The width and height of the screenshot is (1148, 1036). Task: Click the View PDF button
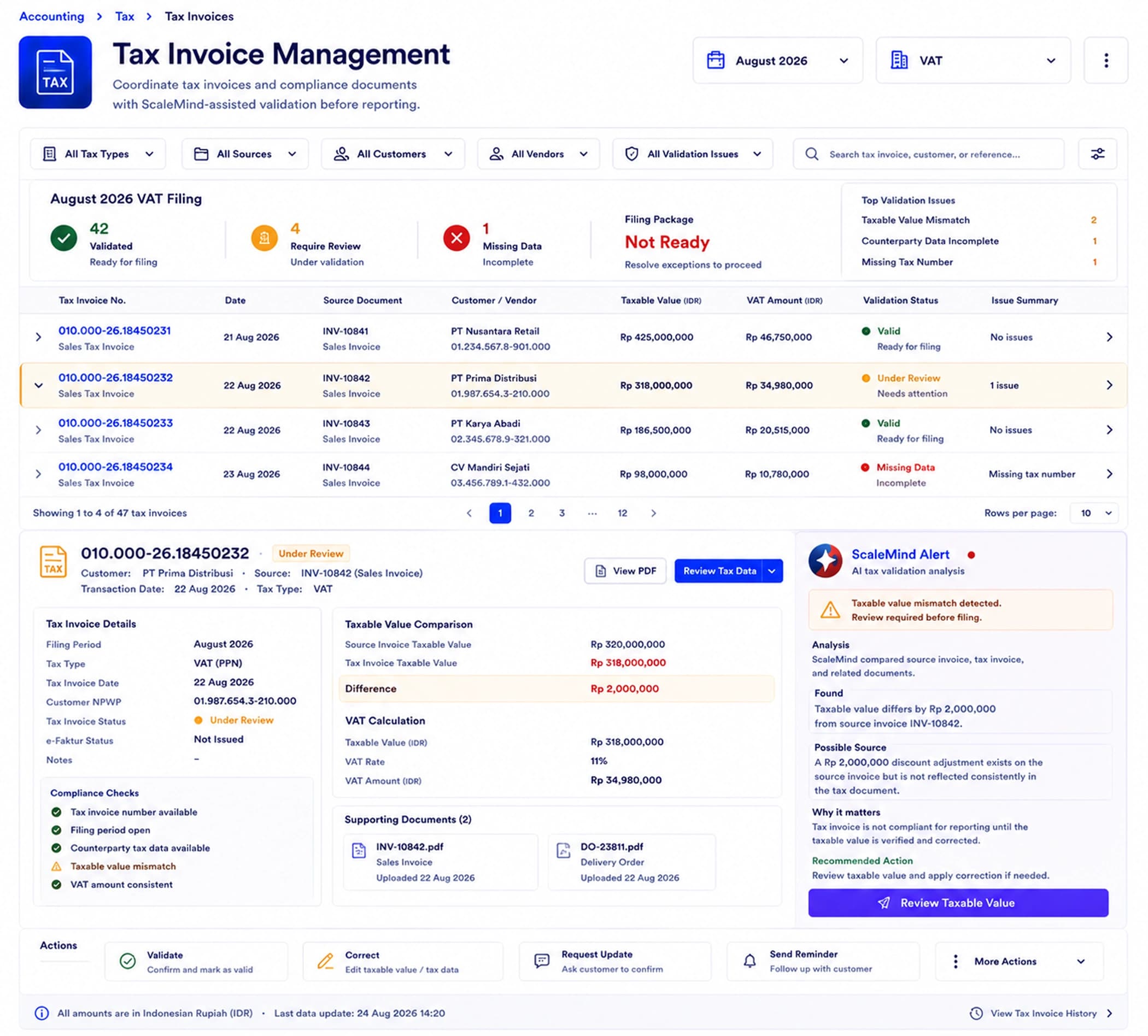pos(625,571)
